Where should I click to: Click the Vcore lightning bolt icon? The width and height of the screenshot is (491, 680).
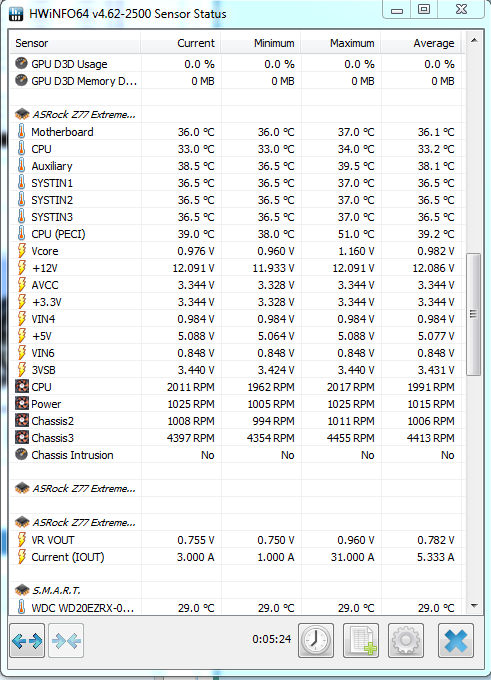pos(21,251)
